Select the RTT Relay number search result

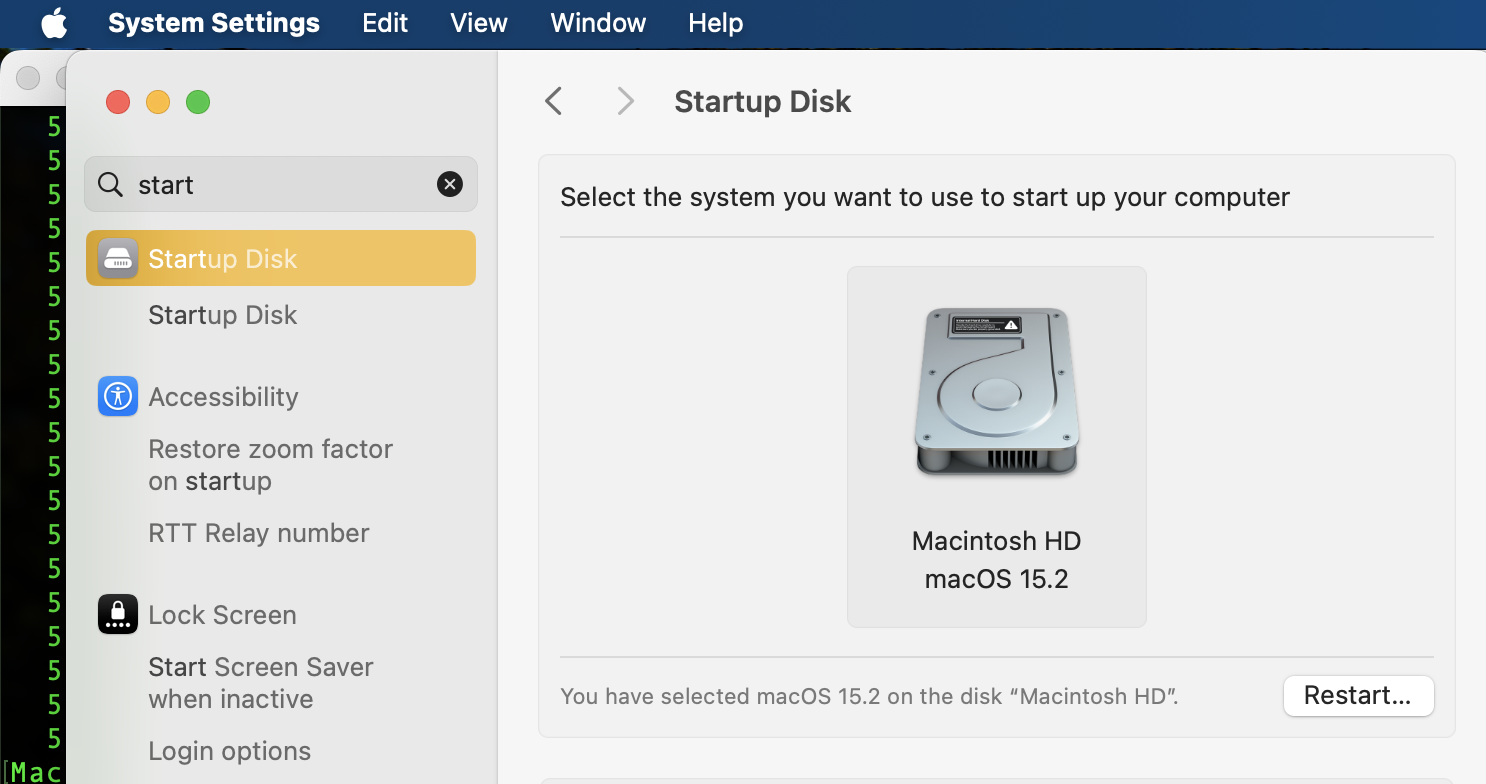click(258, 533)
